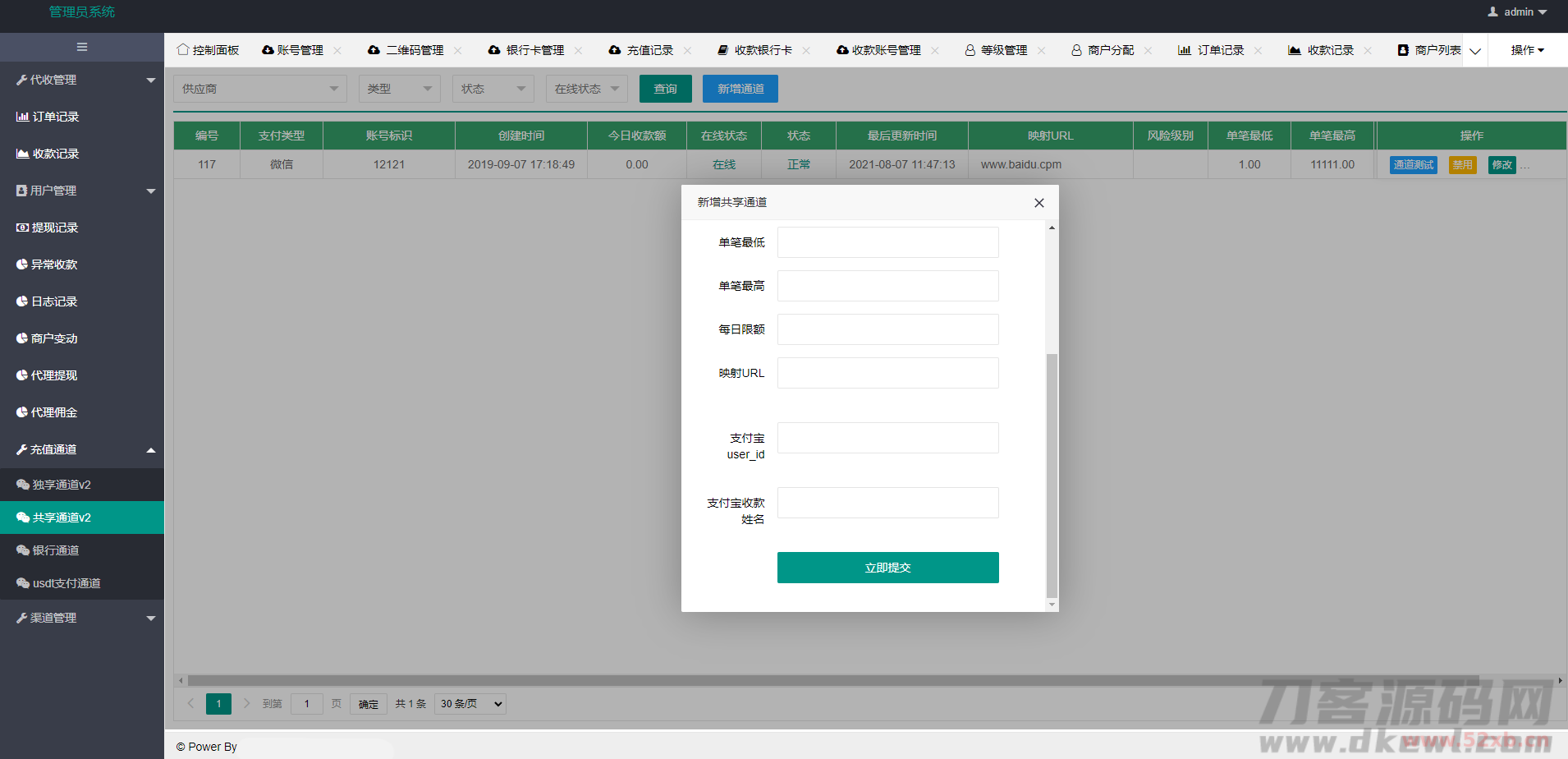
Task: Click the hamburger menu collapse icon
Action: click(x=82, y=47)
